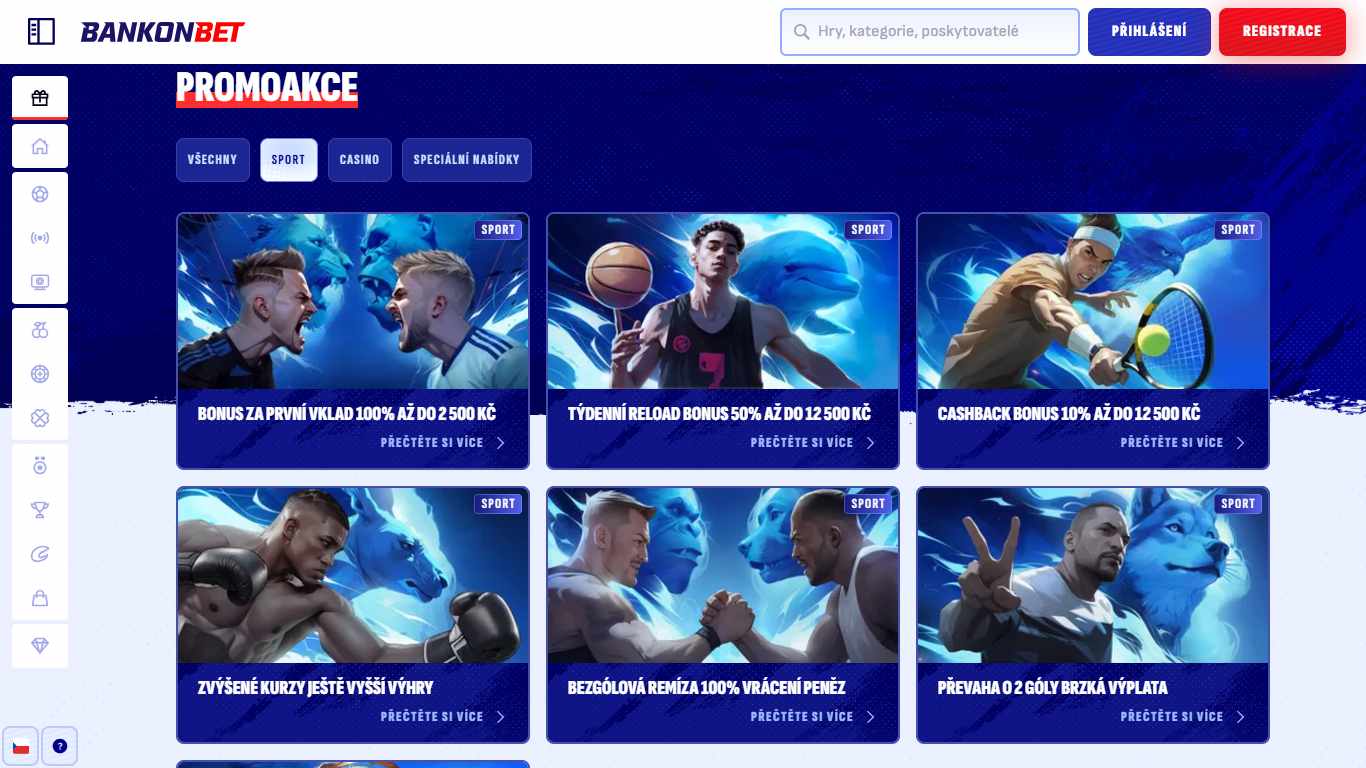Open the basketball player promo image
This screenshot has width=1366, height=768.
[x=723, y=302]
